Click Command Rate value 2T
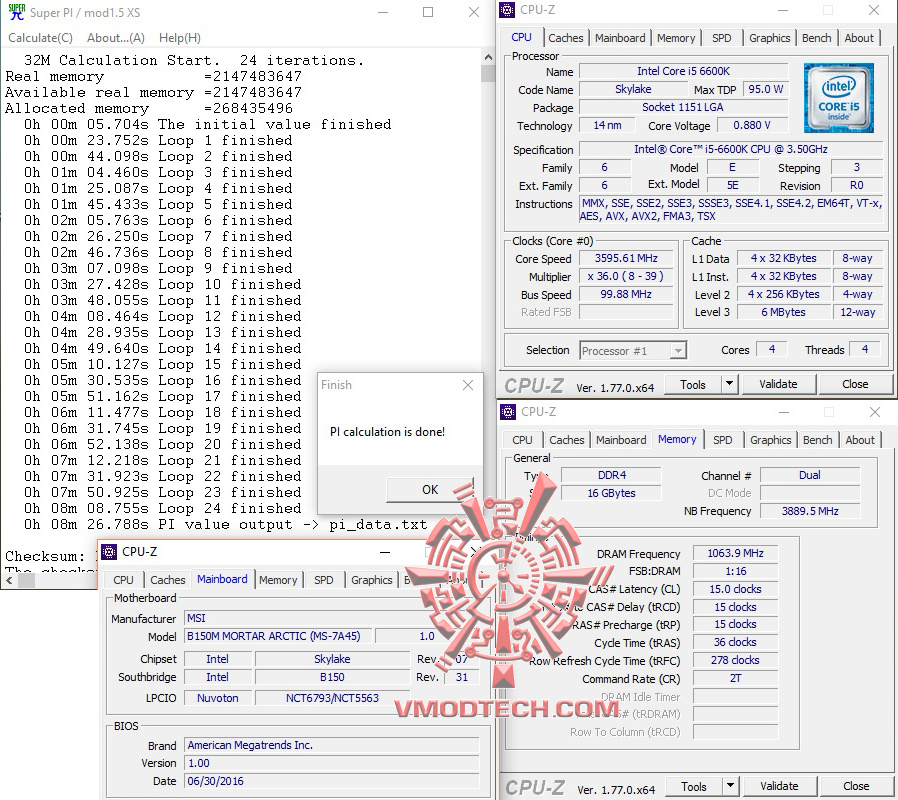Screen dimensions: 898x800 click(x=735, y=679)
